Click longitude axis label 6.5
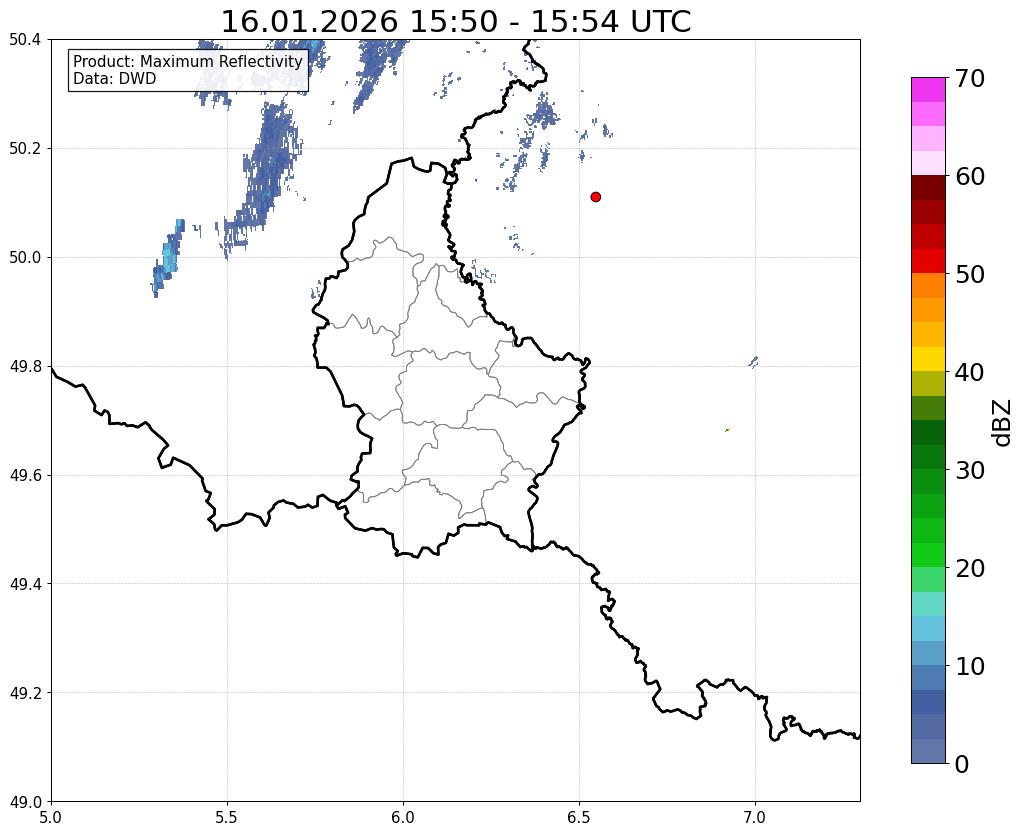This screenshot has height=834, width=1023. (x=579, y=818)
